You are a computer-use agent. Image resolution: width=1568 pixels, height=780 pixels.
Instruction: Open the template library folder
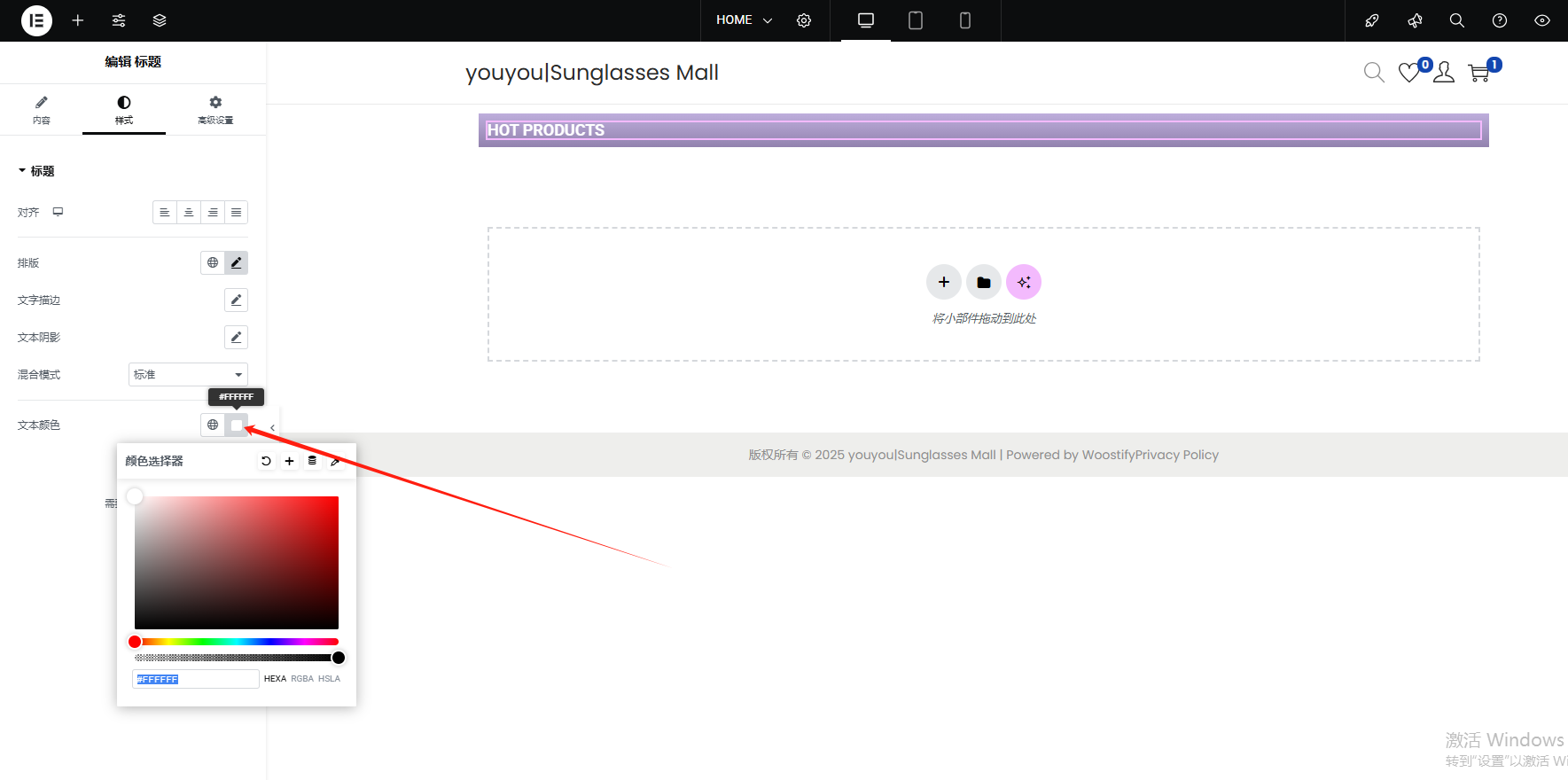click(x=983, y=282)
